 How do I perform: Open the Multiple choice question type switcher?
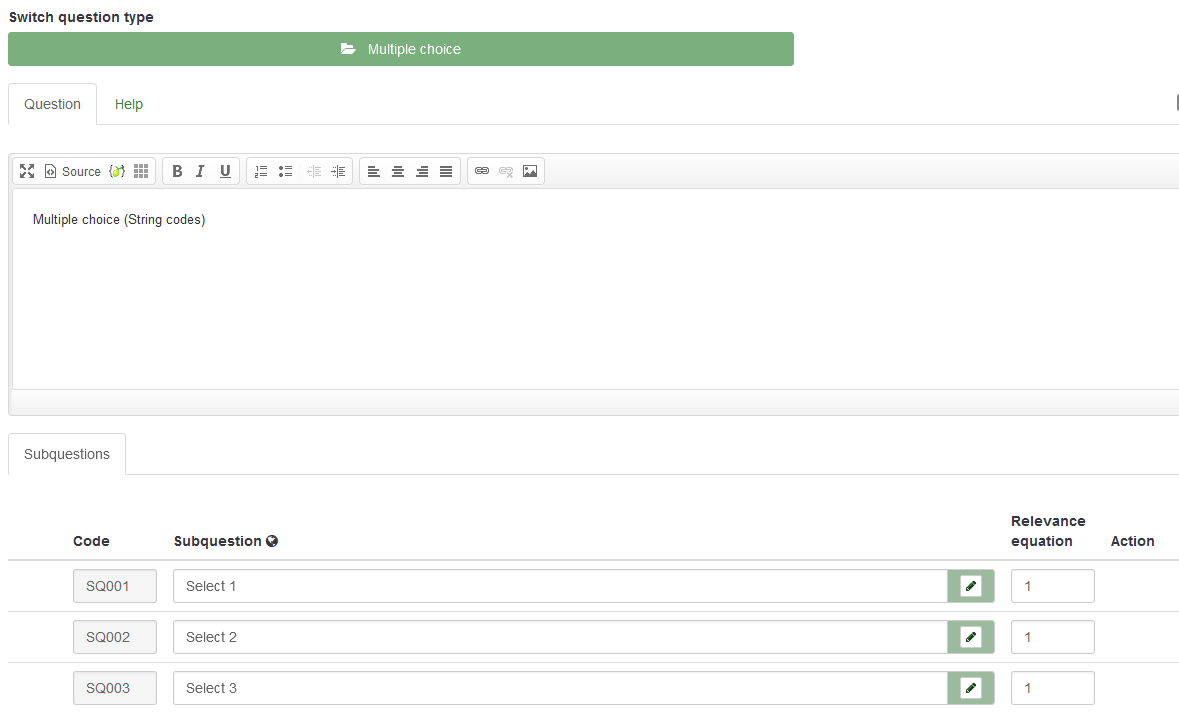(x=401, y=48)
